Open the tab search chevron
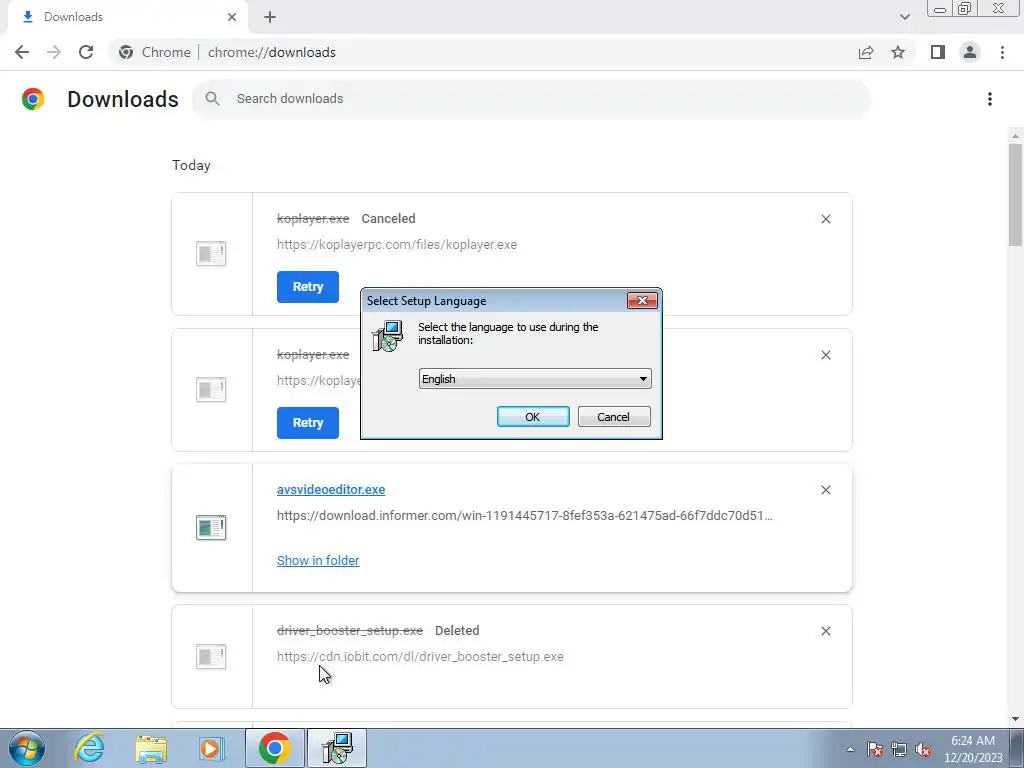Viewport: 1024px width, 768px height. click(x=904, y=17)
